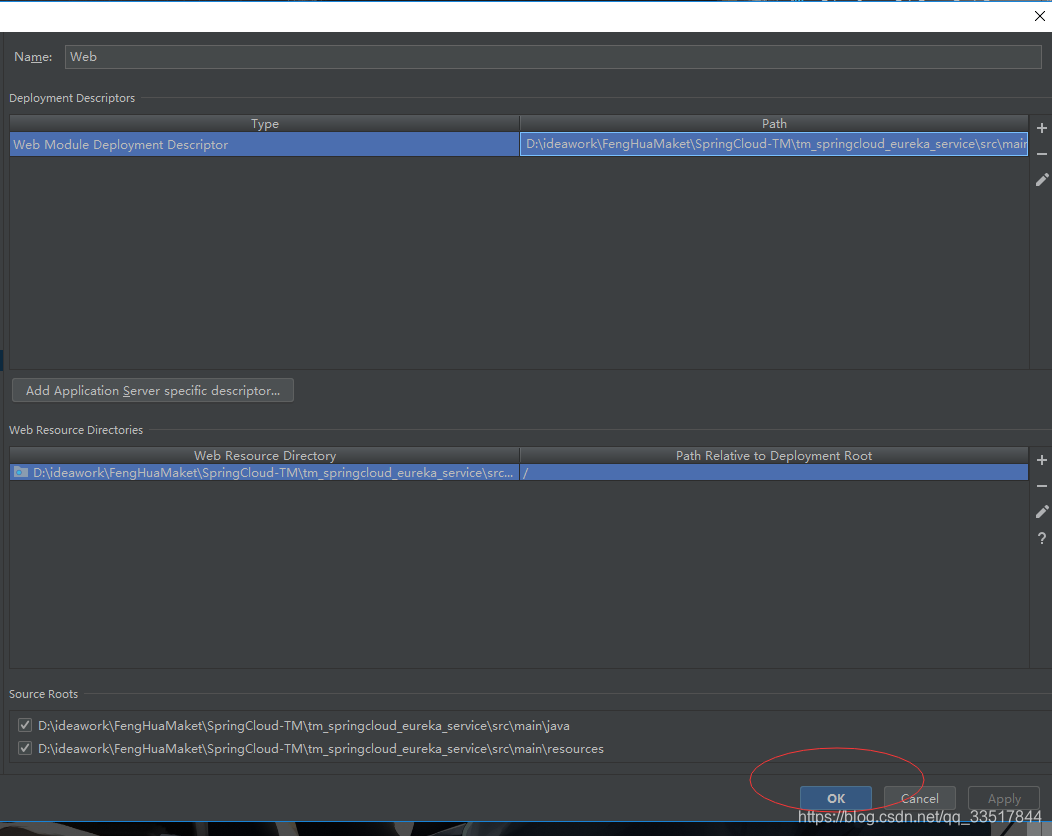Screen dimensions: 1052x836
Task: Select the Web Module Deployment Descriptor row
Action: [264, 144]
